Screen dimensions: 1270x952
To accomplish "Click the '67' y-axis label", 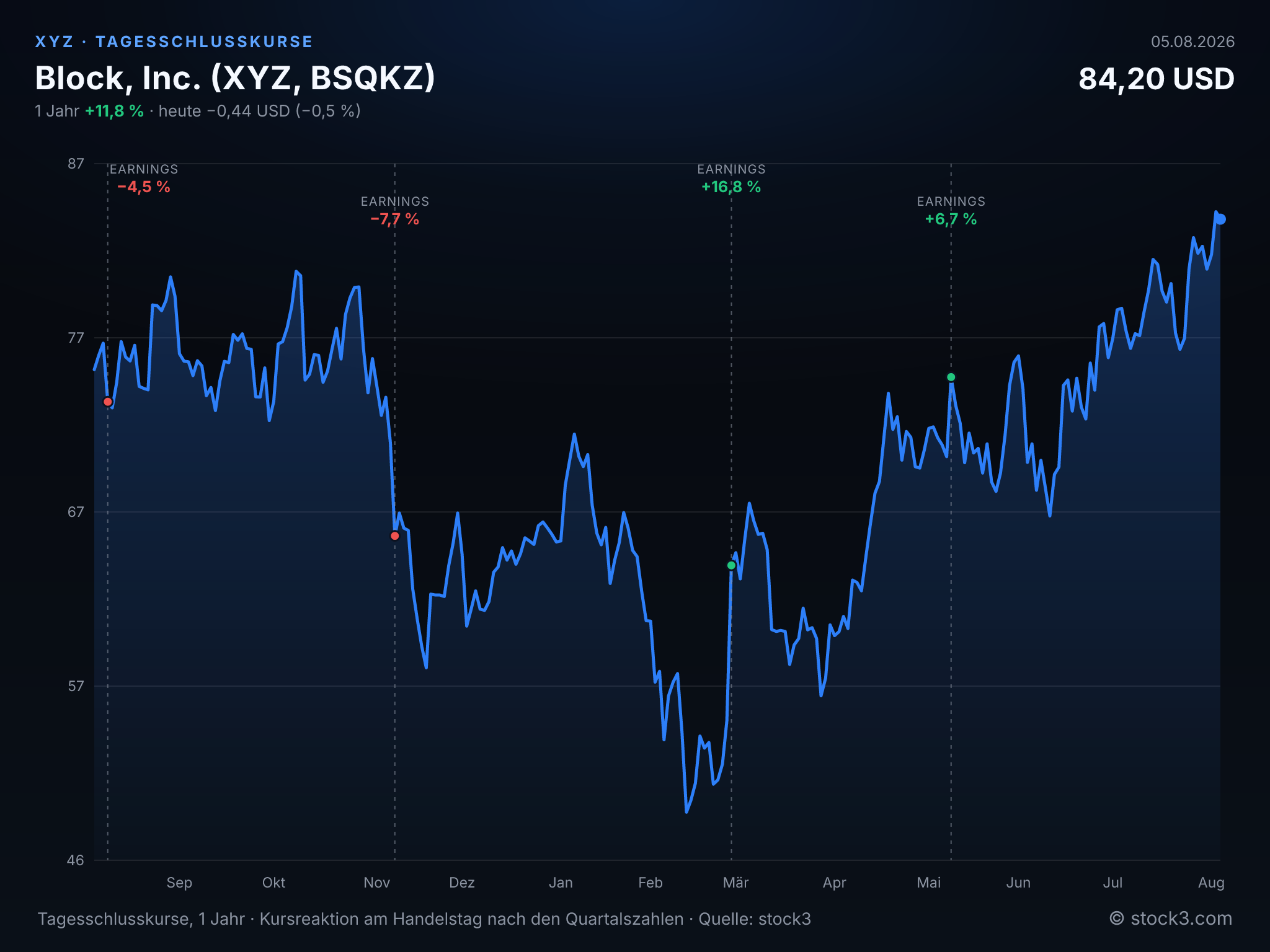I will pos(76,512).
